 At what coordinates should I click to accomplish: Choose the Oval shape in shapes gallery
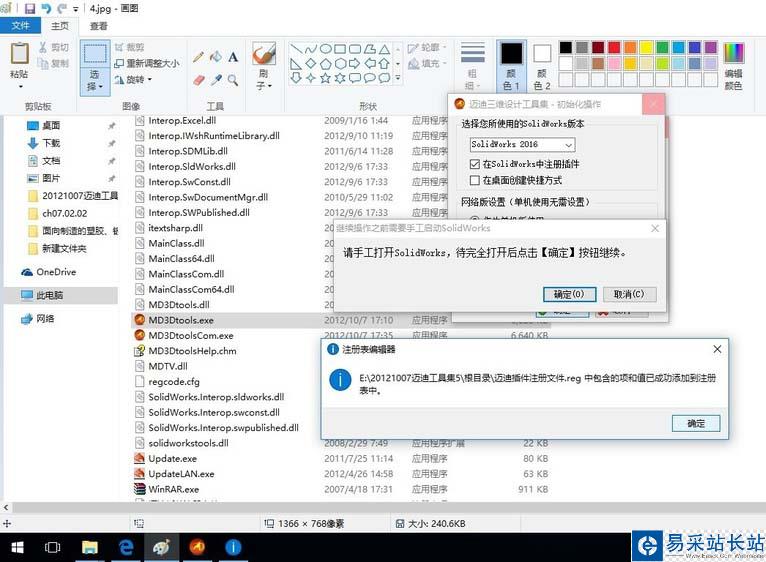(x=326, y=49)
